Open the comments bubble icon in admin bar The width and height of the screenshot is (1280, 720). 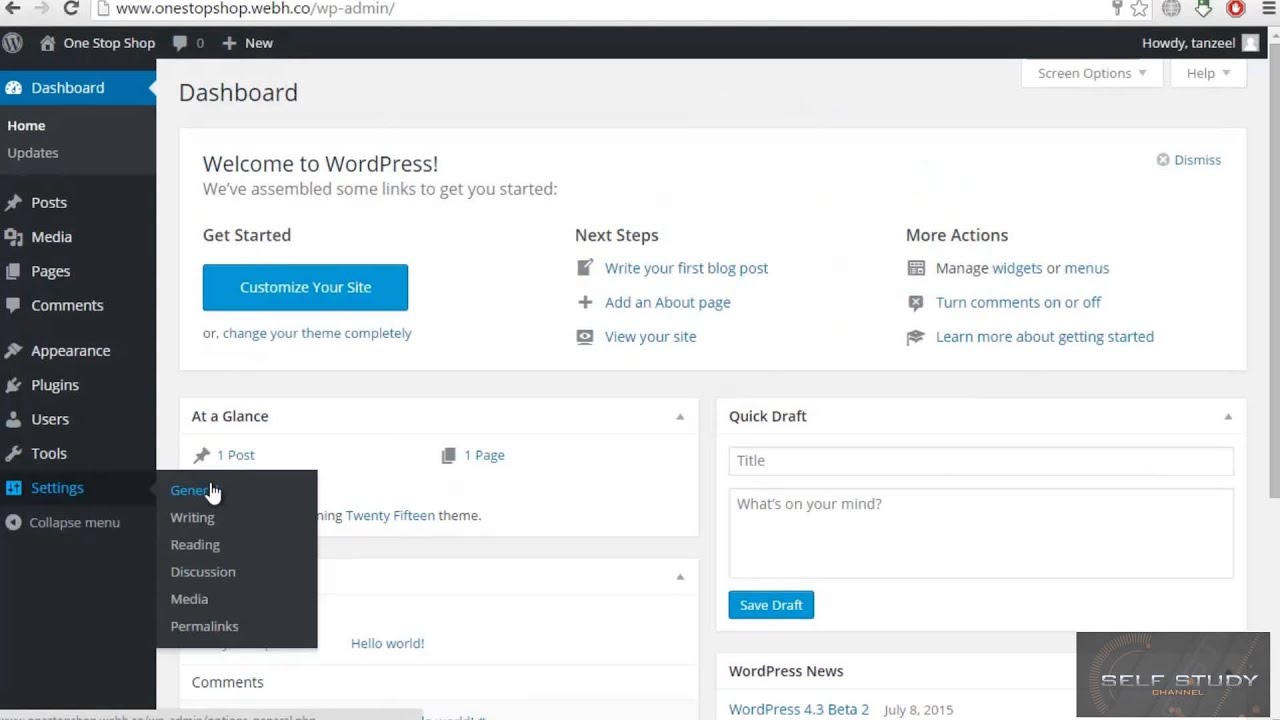180,43
